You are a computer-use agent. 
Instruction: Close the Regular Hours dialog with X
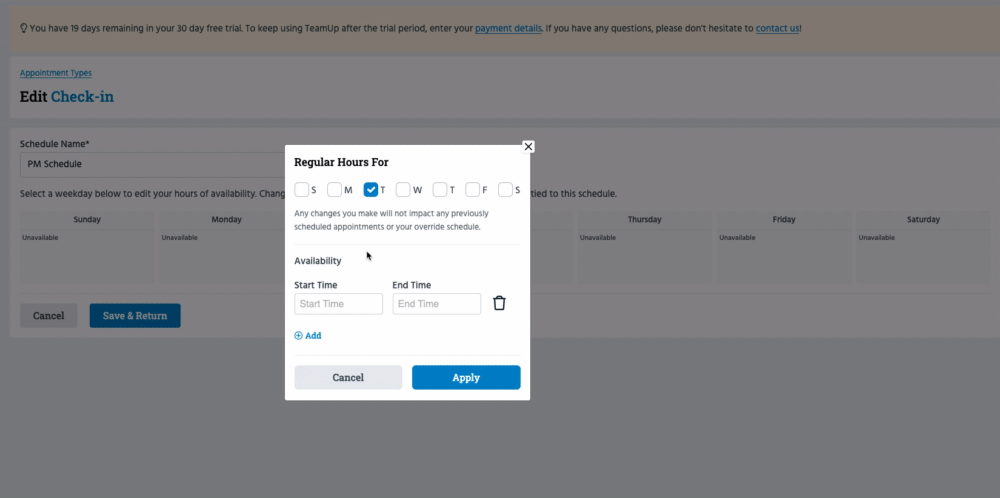(528, 146)
